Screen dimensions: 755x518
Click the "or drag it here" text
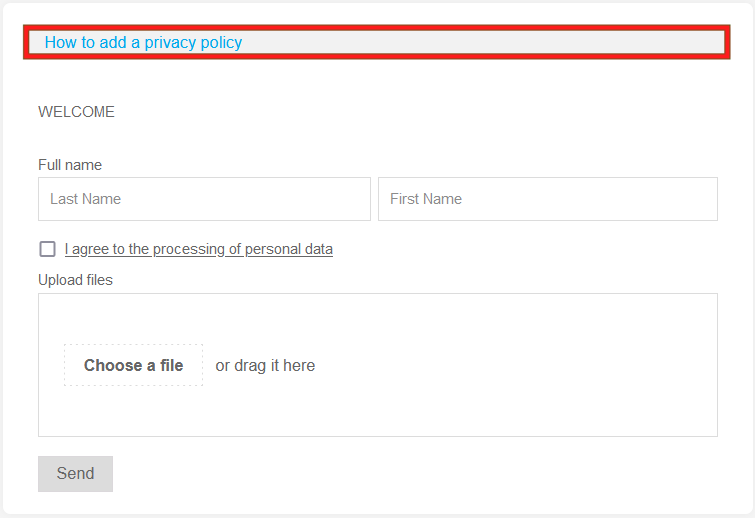tap(265, 366)
